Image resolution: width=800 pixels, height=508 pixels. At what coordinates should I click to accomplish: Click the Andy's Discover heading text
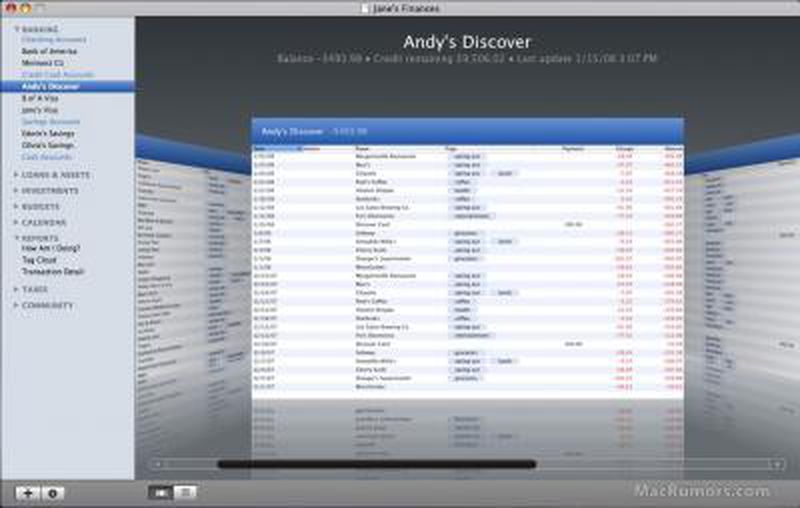pos(467,42)
